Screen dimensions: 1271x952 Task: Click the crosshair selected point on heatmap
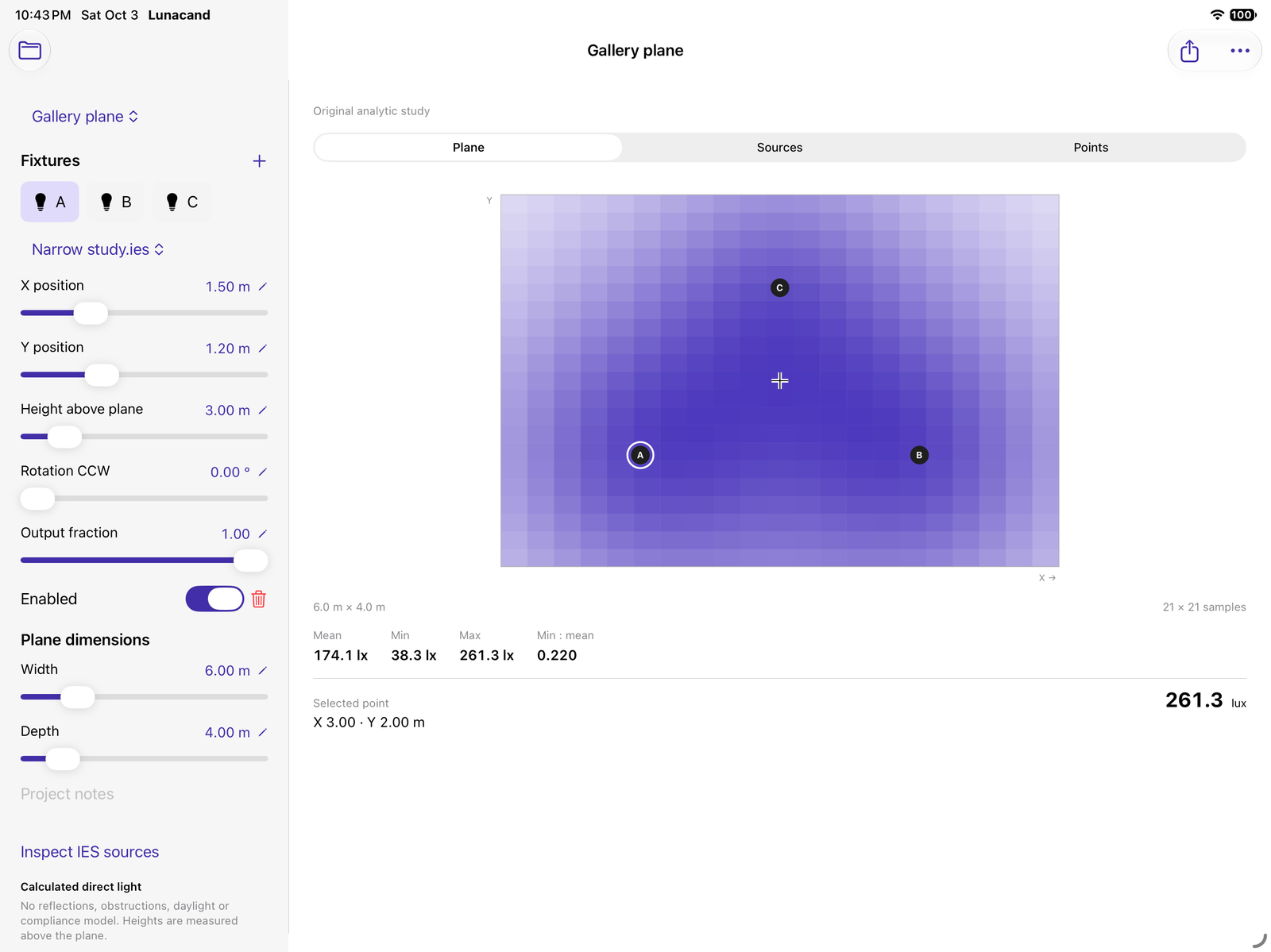pos(779,380)
